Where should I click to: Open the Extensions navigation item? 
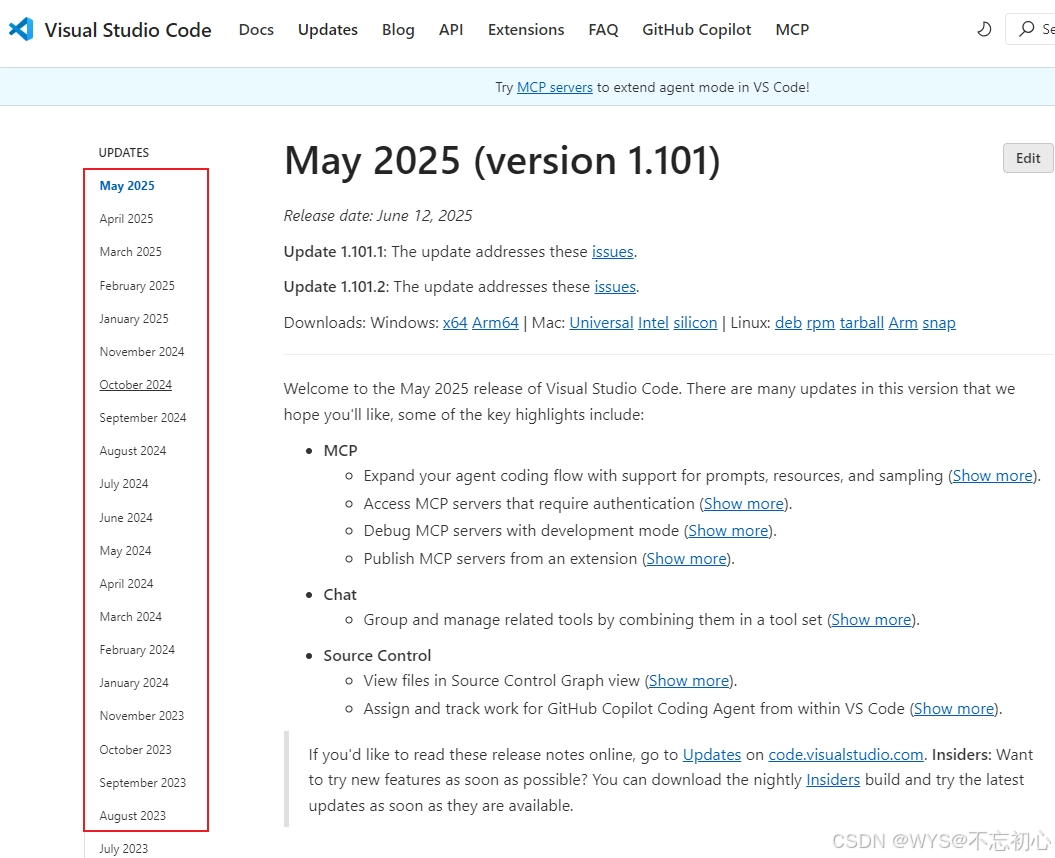(526, 30)
